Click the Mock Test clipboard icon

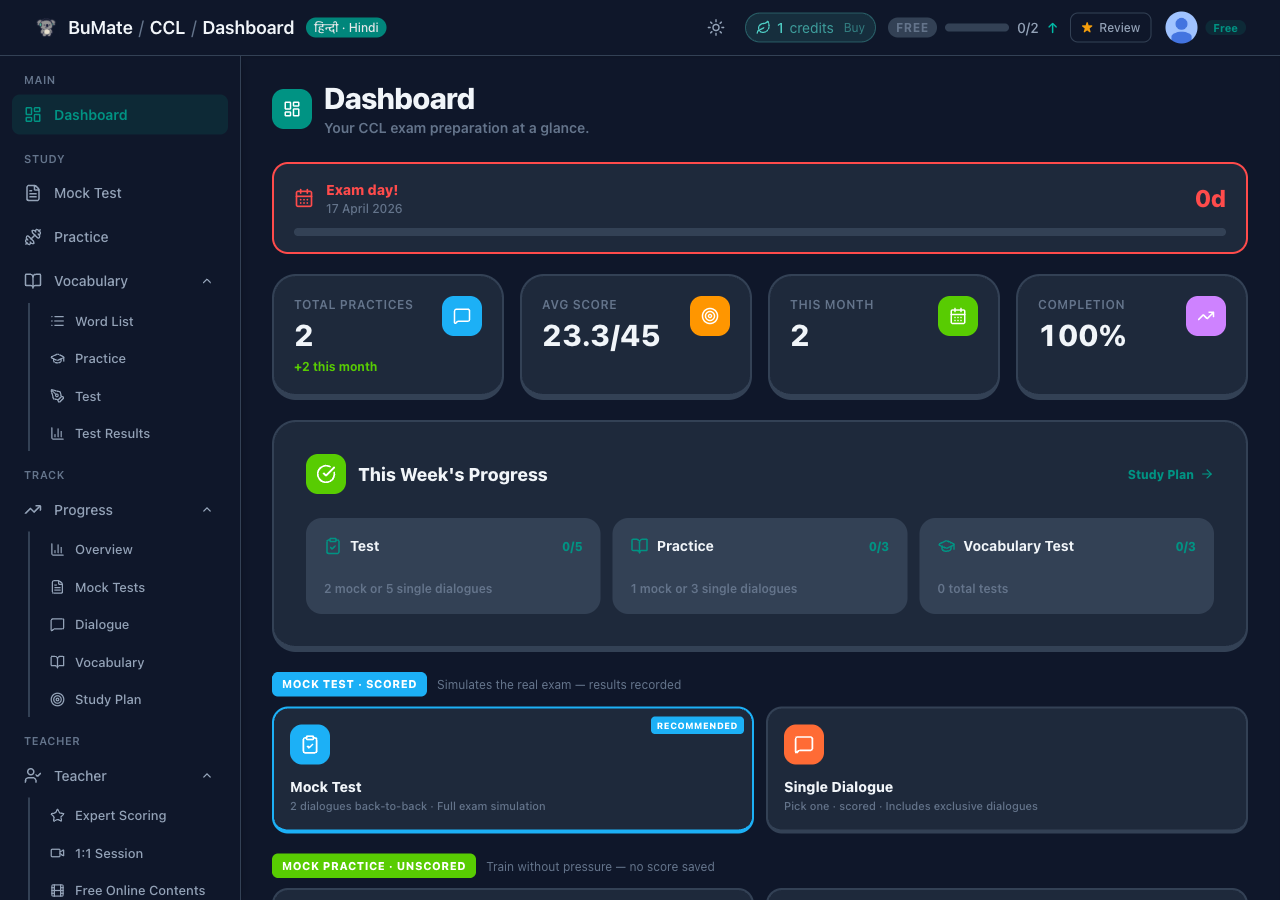coord(310,745)
